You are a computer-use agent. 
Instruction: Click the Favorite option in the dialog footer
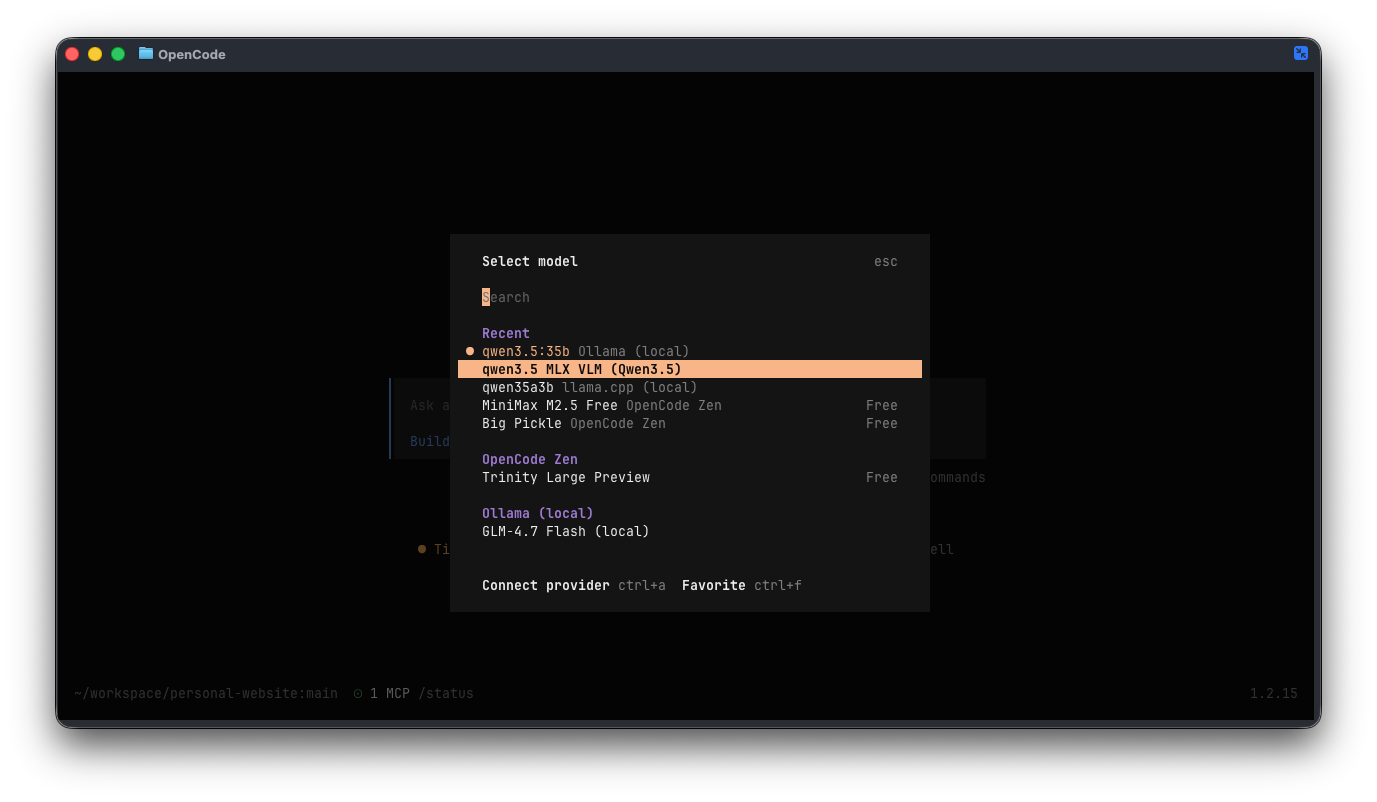coord(713,585)
